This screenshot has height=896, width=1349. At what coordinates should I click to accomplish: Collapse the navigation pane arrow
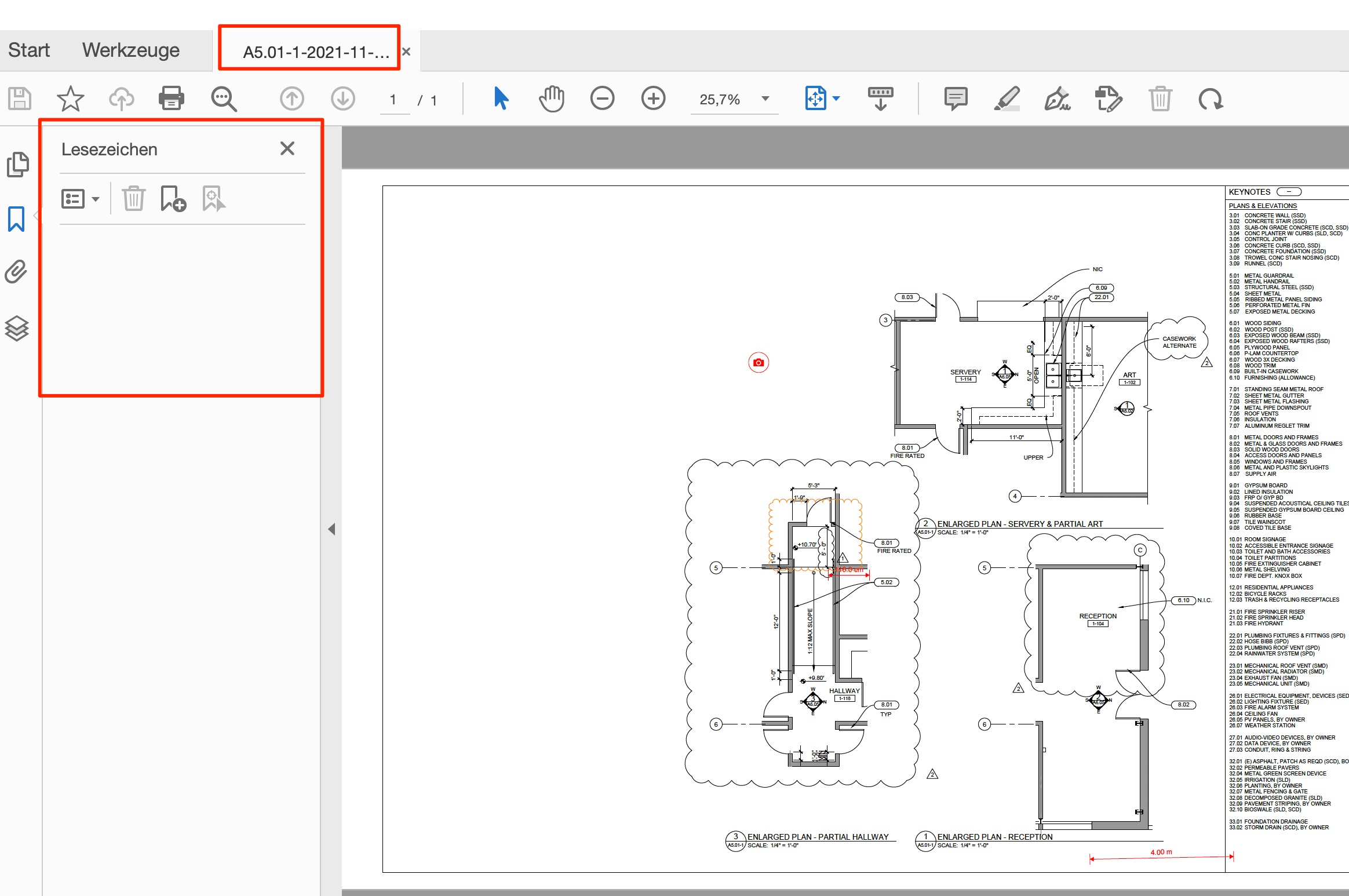[x=331, y=529]
